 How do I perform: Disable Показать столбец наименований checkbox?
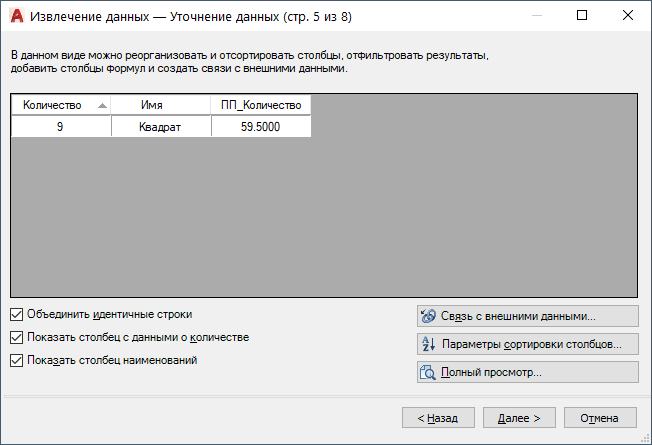pyautogui.click(x=17, y=360)
